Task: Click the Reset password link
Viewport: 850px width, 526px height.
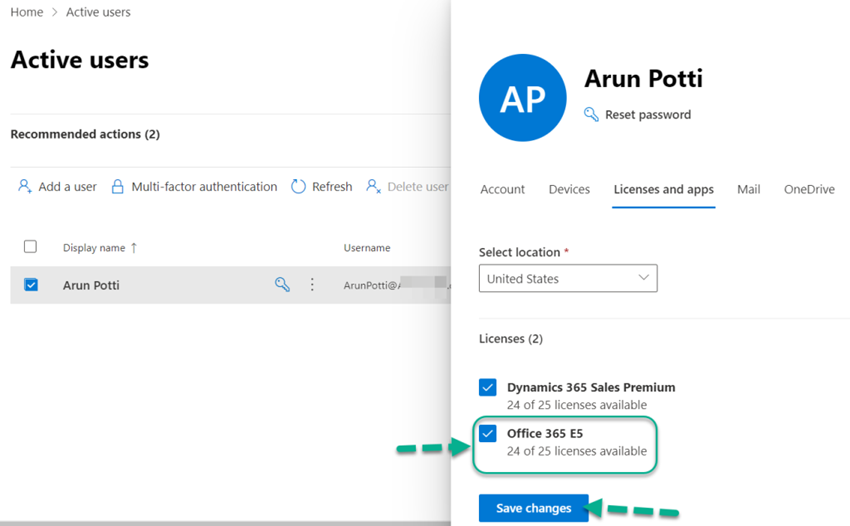Action: [648, 114]
